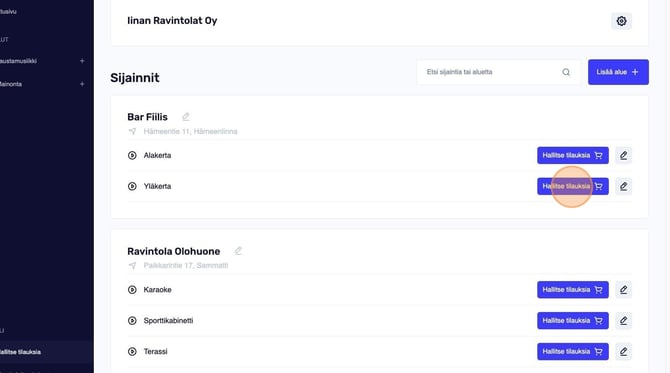Play the Alakerta area icon

(x=132, y=156)
